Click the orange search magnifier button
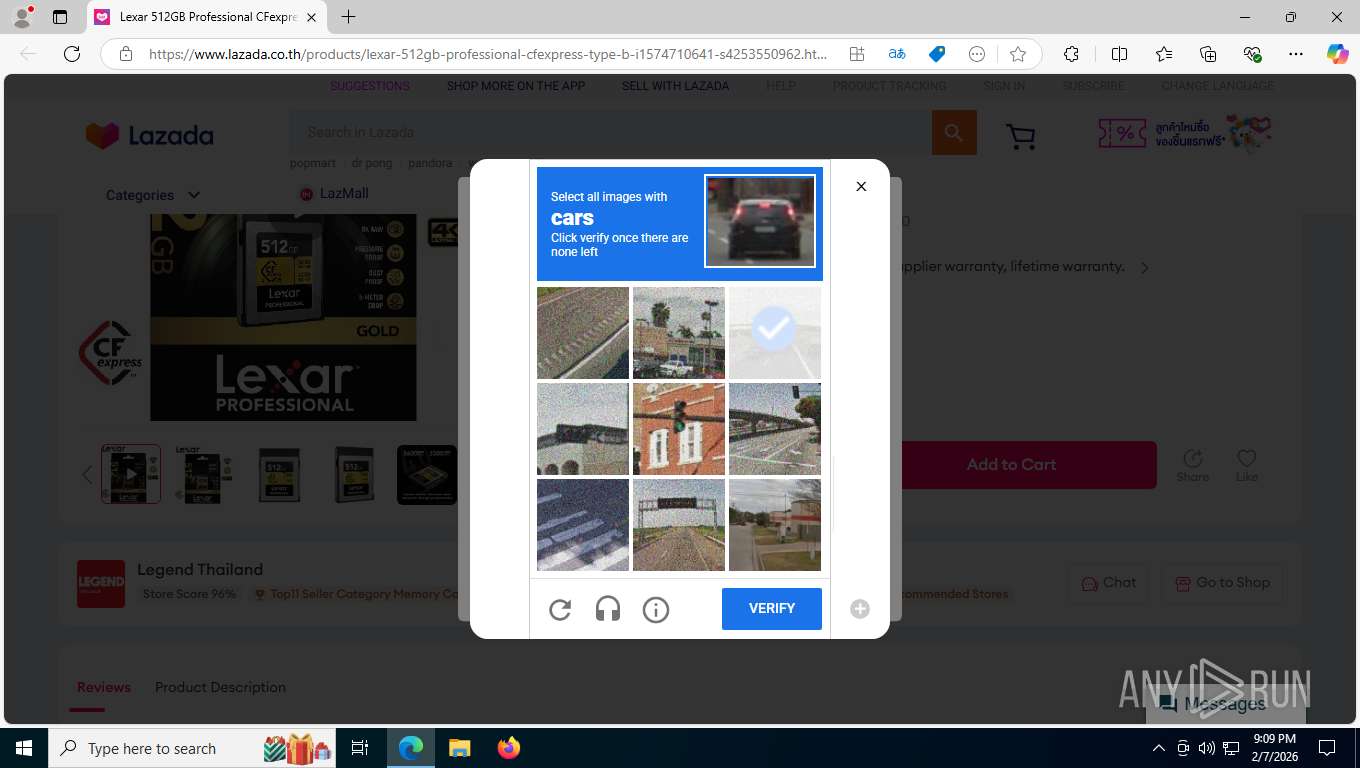This screenshot has height=768, width=1360. coord(954,132)
